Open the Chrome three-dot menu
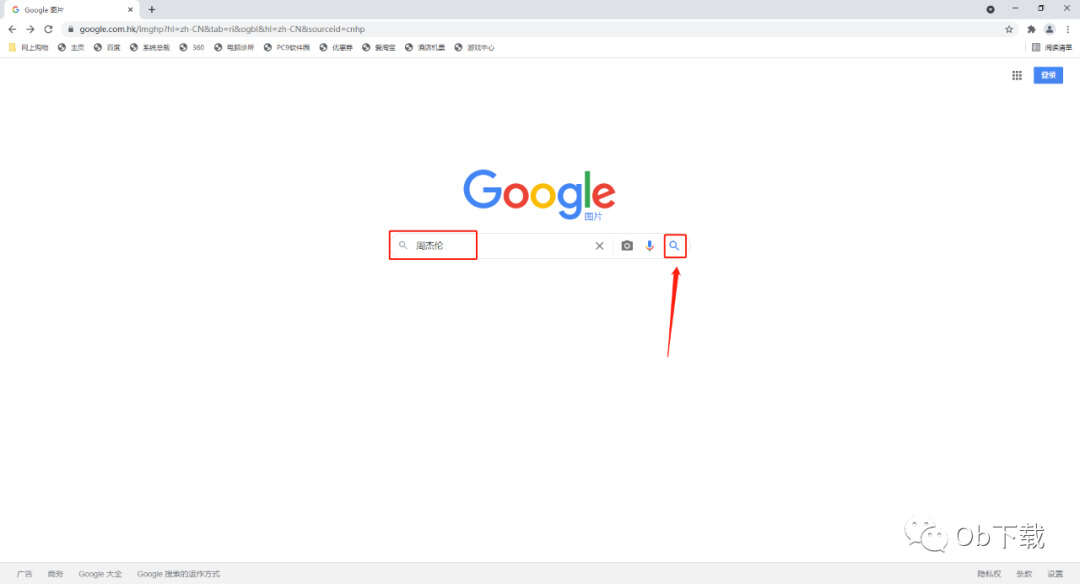1080x584 pixels. (x=1068, y=29)
